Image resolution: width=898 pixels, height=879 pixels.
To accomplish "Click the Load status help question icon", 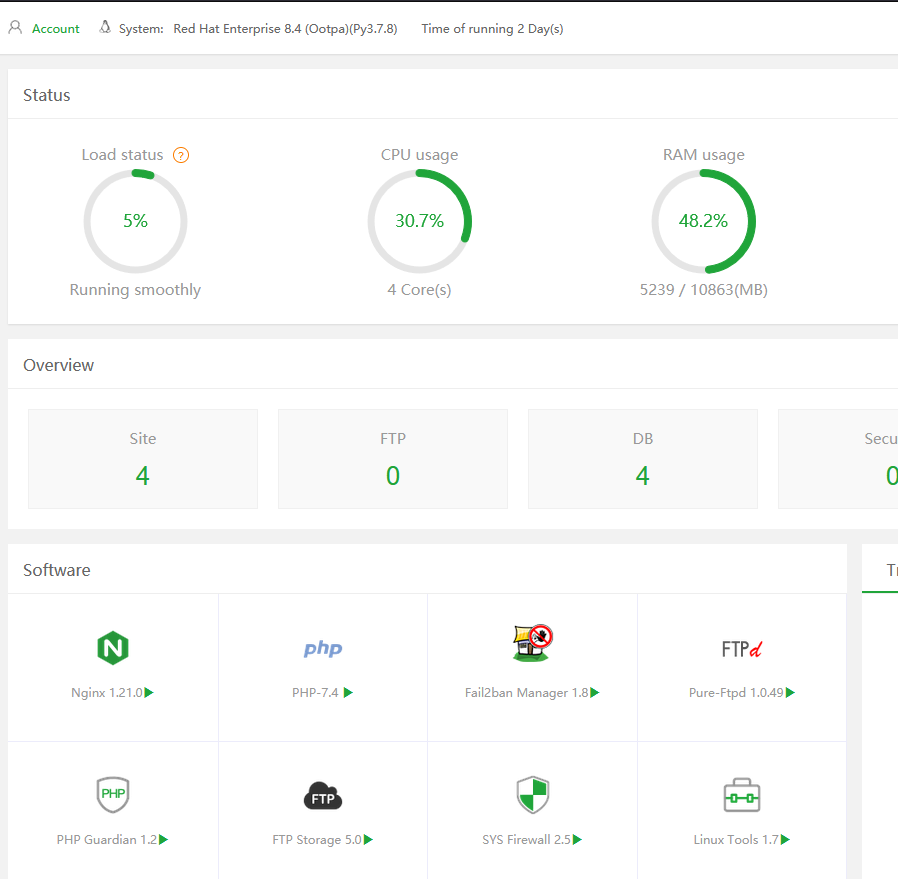I will (181, 155).
